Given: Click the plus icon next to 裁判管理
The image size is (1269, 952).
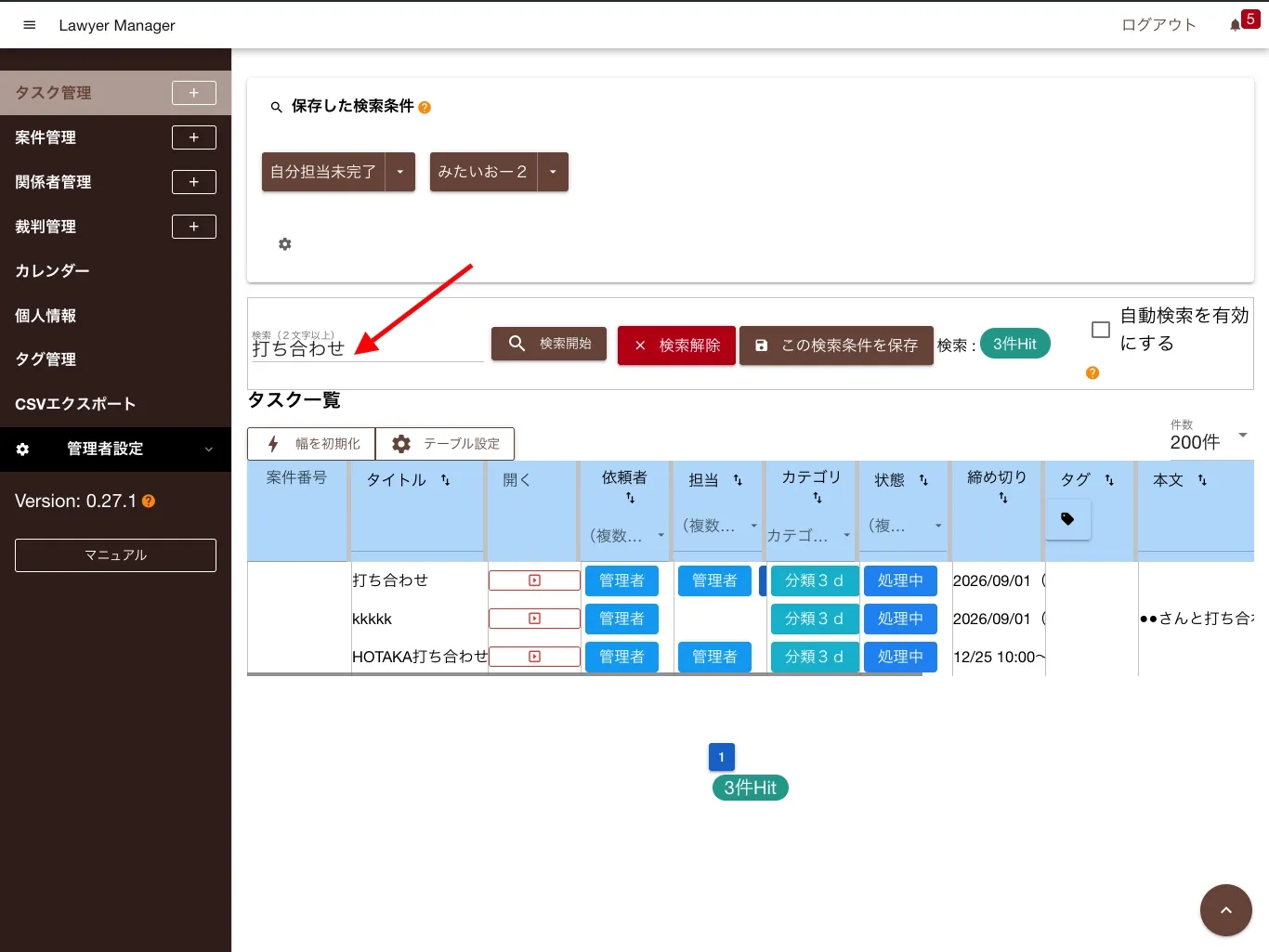Looking at the screenshot, I should click(194, 227).
